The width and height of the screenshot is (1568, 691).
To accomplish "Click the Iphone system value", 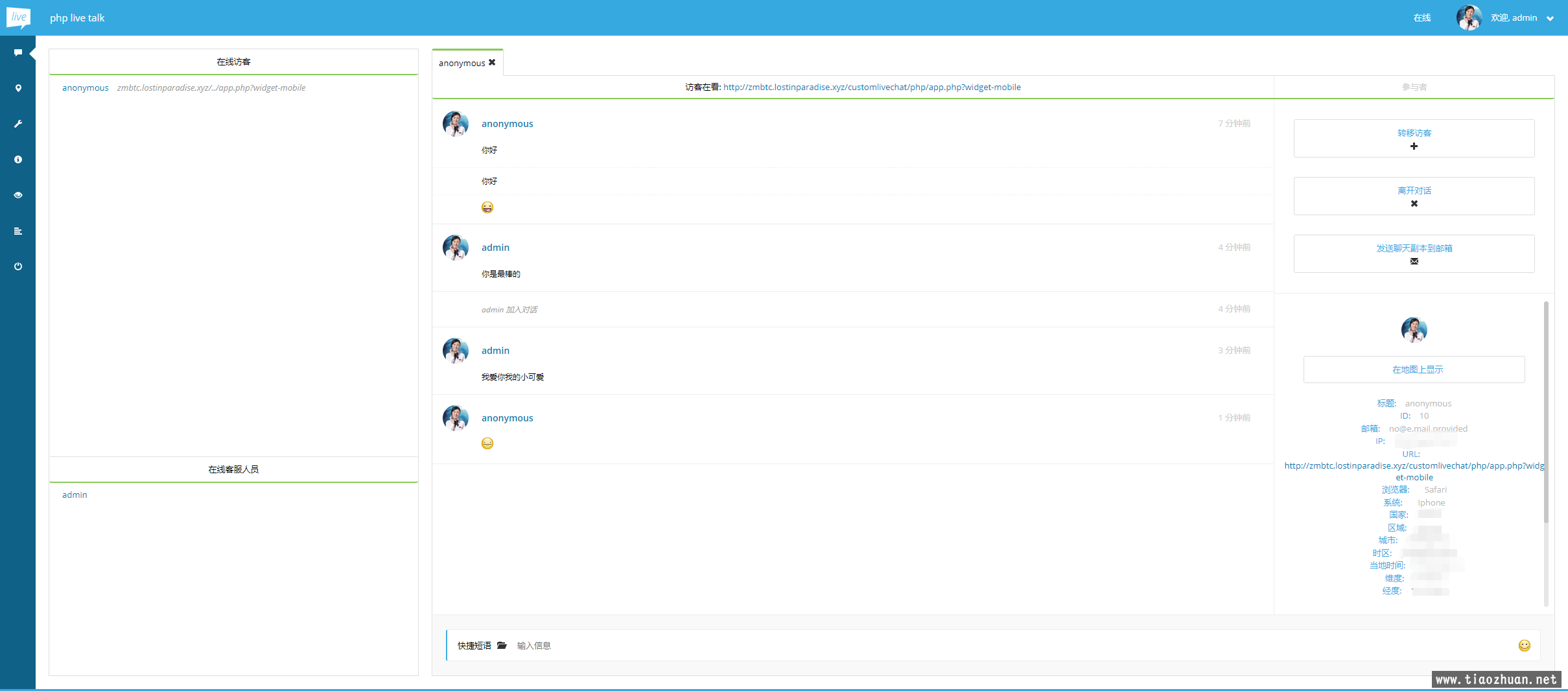I will point(1431,503).
